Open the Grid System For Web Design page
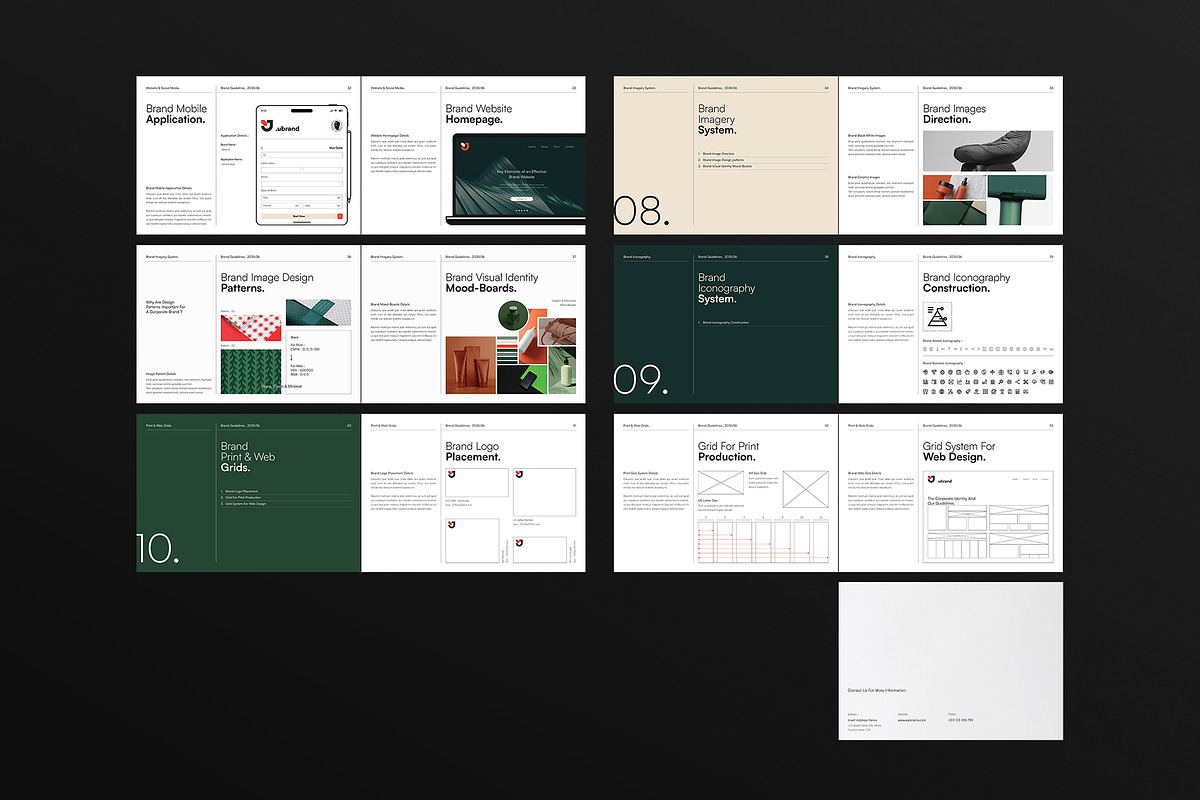Screen dimensions: 1200x800 tap(951, 493)
